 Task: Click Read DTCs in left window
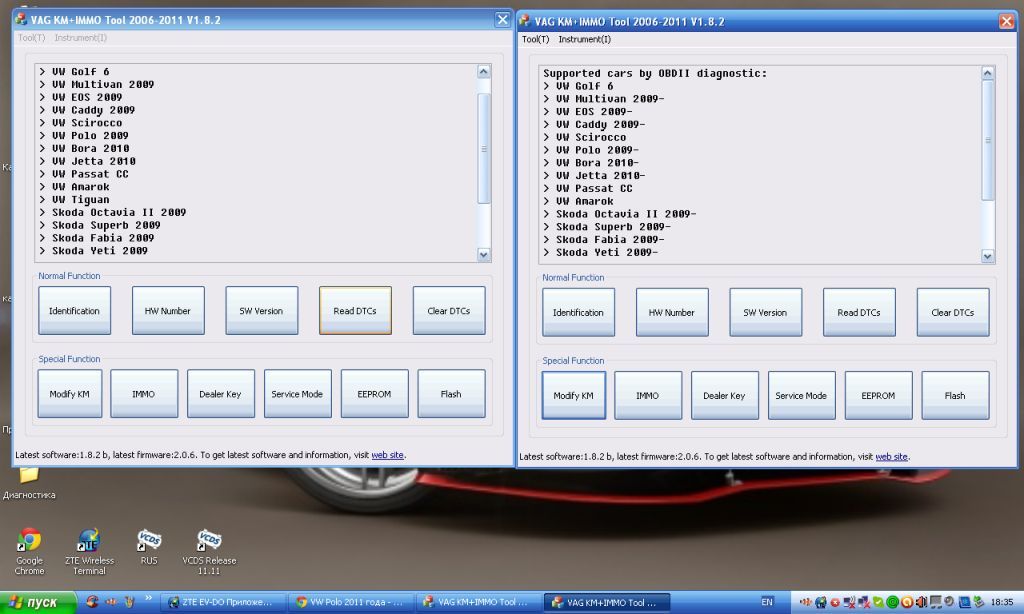pyautogui.click(x=355, y=310)
